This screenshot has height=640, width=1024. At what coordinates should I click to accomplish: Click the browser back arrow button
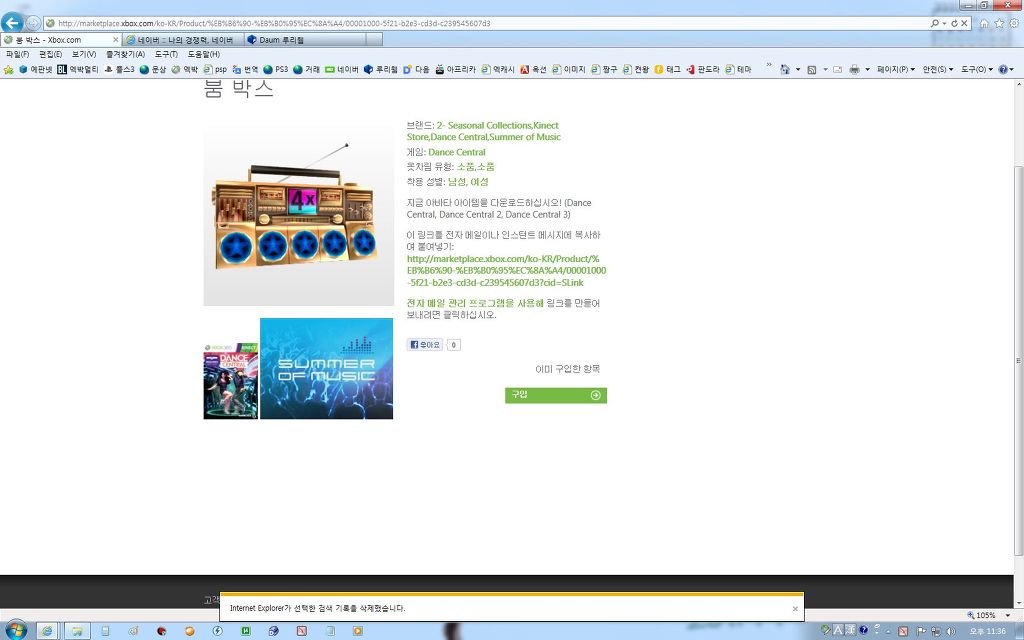pos(13,22)
